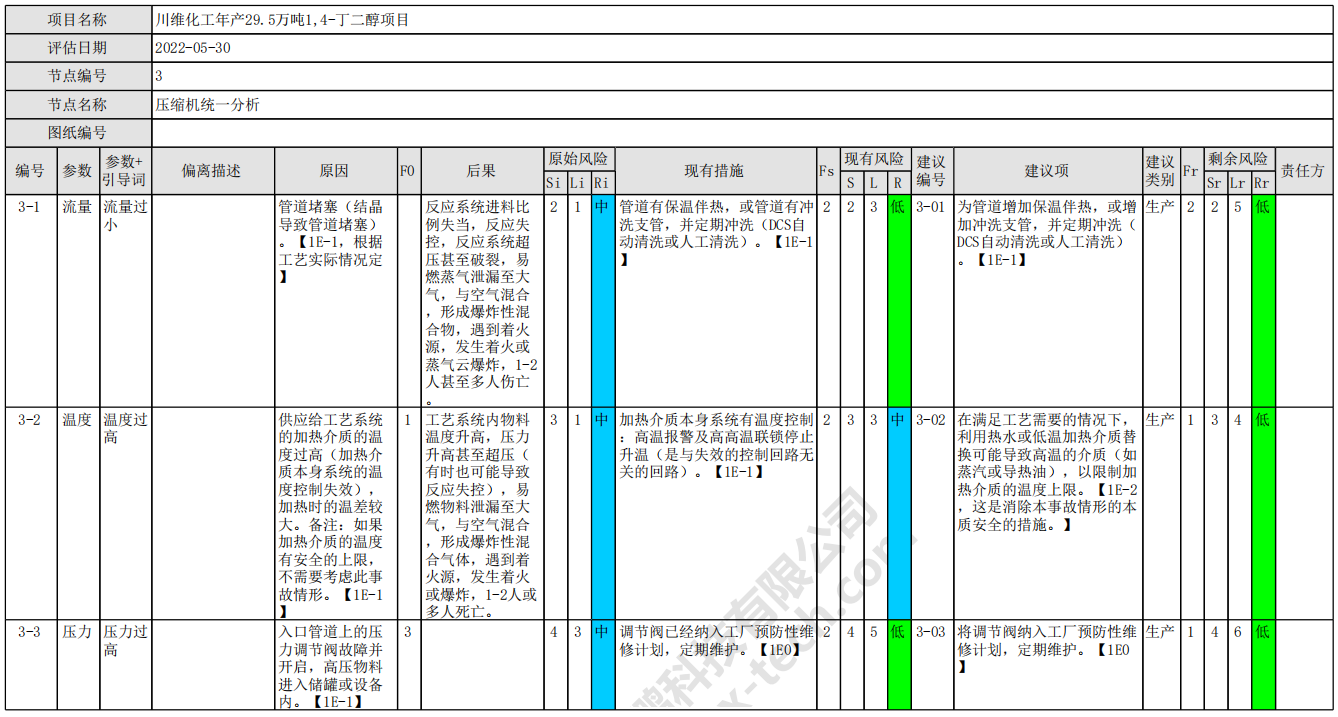1338x717 pixels.
Task: Click the 建议编号 column header
Action: (x=931, y=171)
